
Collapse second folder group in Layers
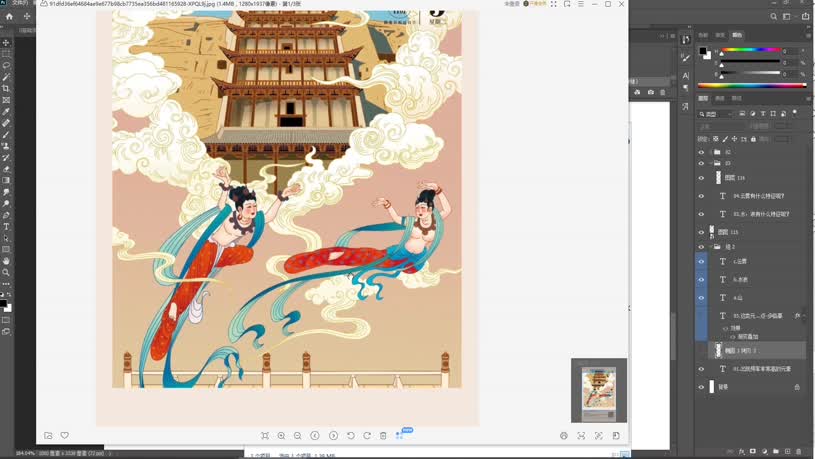click(x=711, y=163)
